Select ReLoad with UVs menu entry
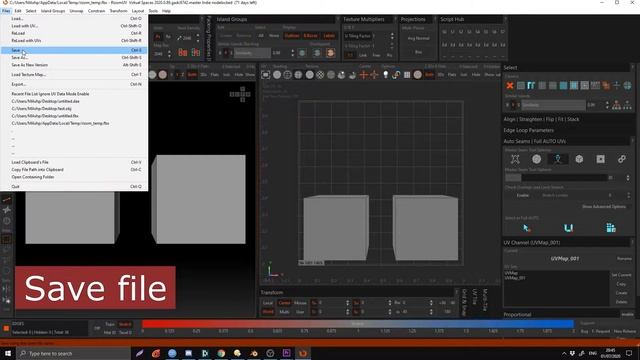The width and height of the screenshot is (640, 360). click(x=73, y=40)
